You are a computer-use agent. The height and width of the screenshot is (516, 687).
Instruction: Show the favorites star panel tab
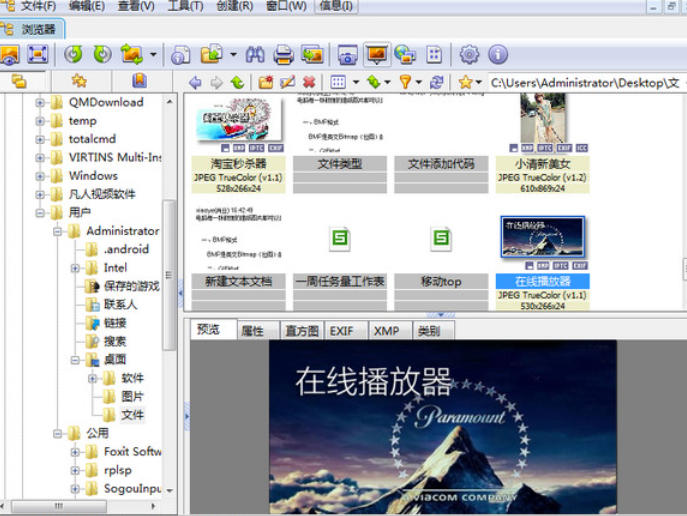tap(79, 81)
